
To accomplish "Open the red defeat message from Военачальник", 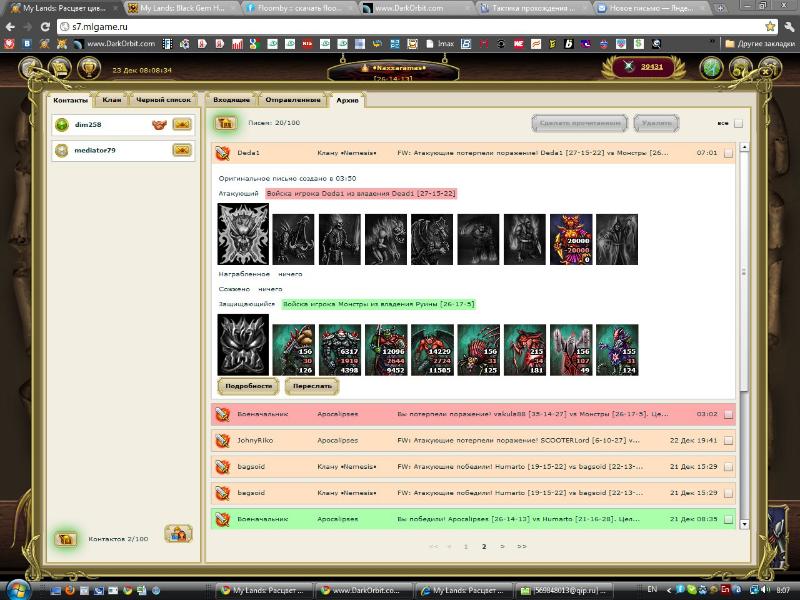I will point(473,414).
